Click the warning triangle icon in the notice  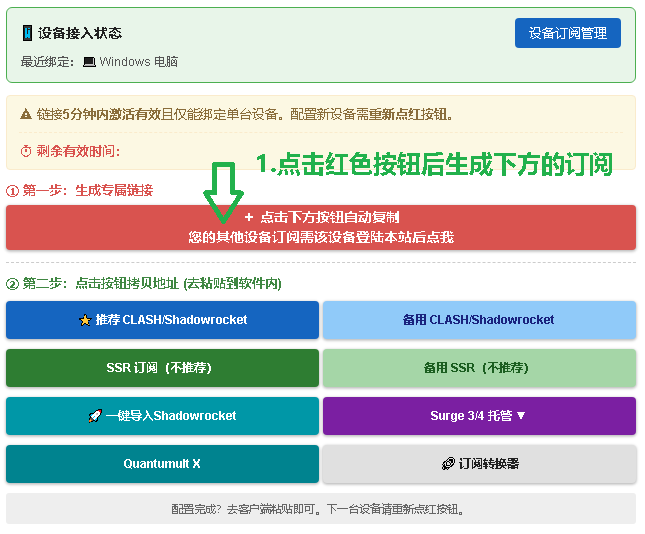[26, 114]
